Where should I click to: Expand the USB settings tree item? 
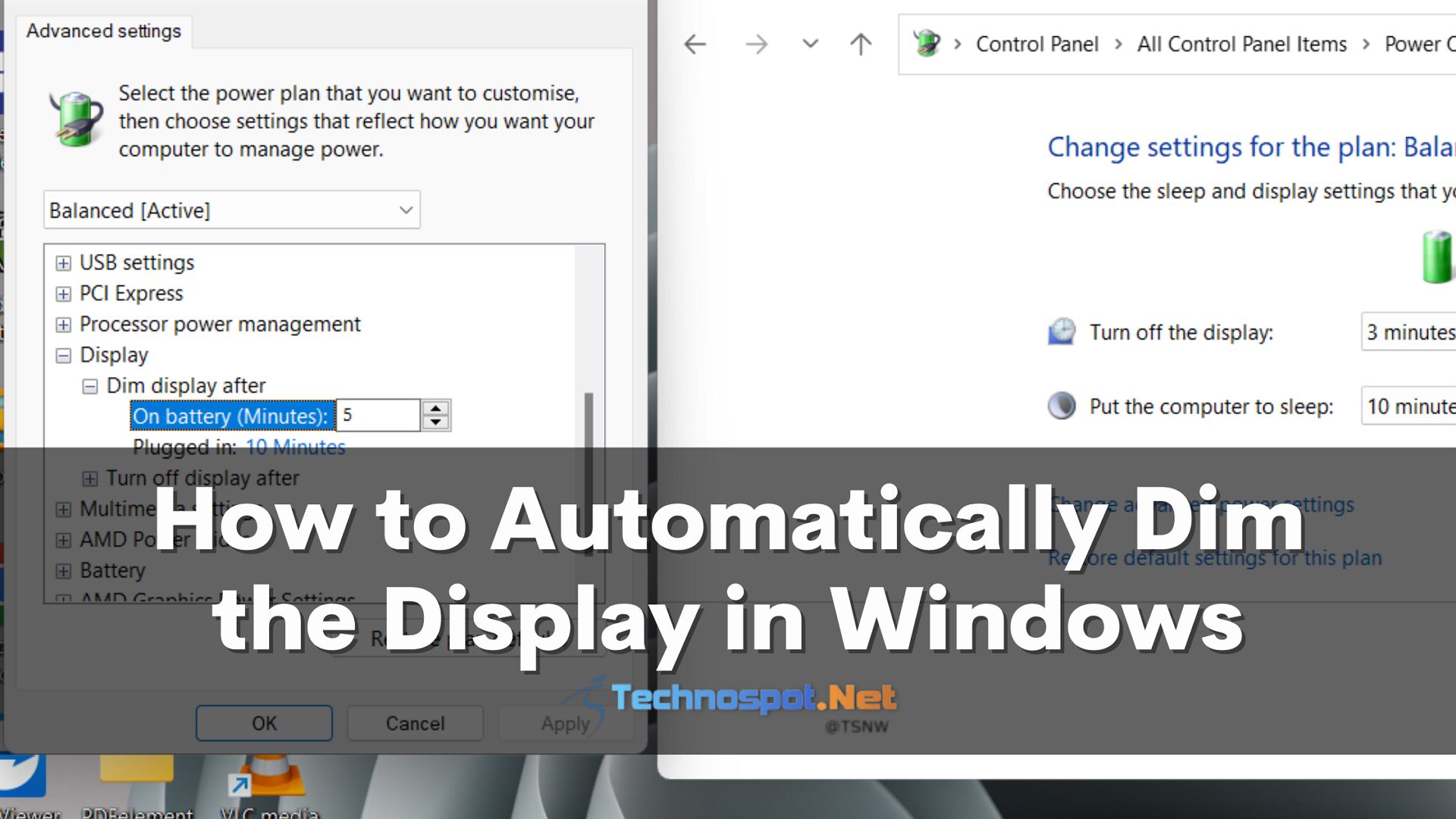pos(63,262)
